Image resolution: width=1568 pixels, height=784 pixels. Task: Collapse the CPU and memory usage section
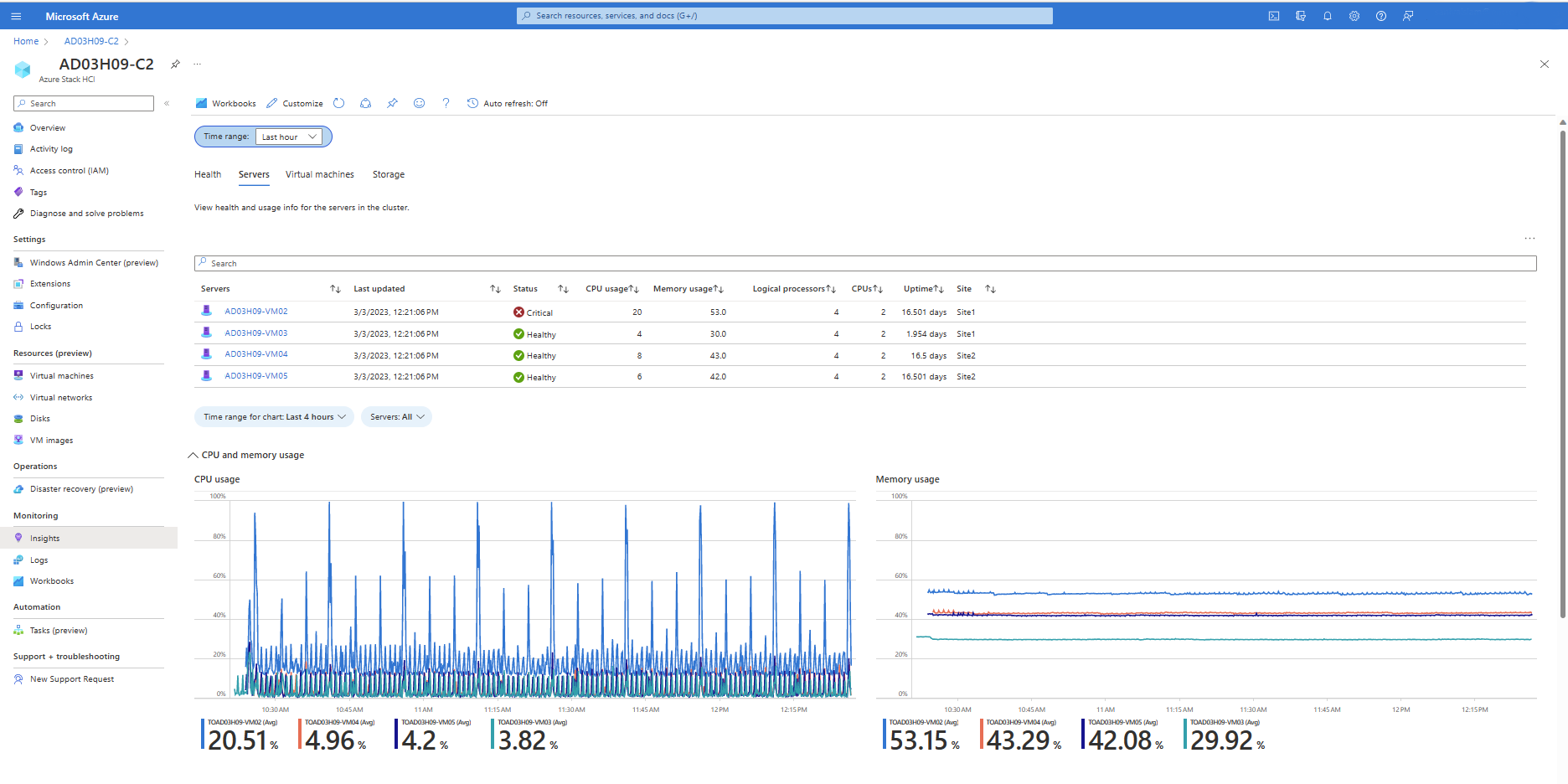click(193, 455)
